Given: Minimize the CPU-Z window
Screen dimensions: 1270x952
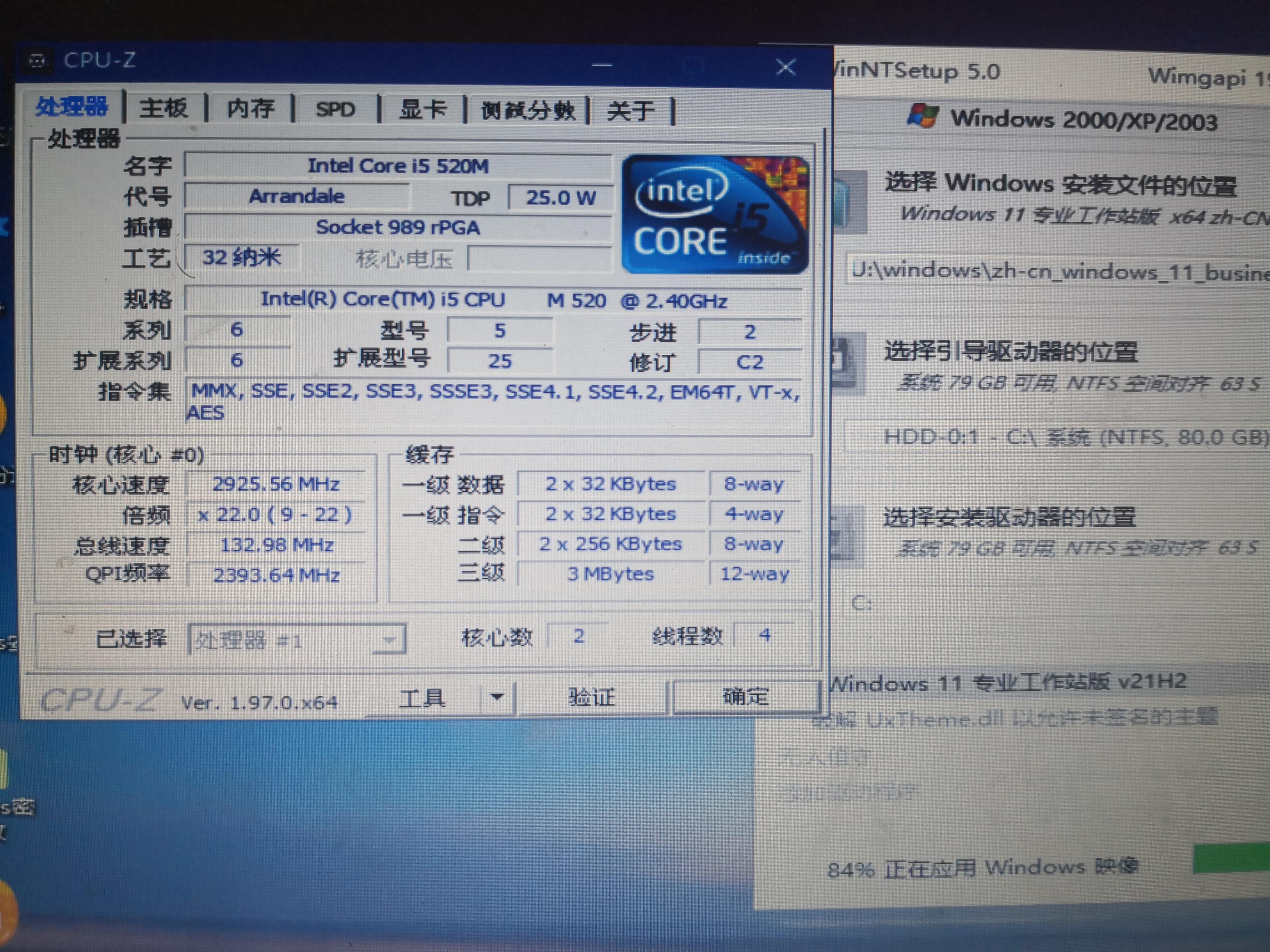Looking at the screenshot, I should click(602, 65).
